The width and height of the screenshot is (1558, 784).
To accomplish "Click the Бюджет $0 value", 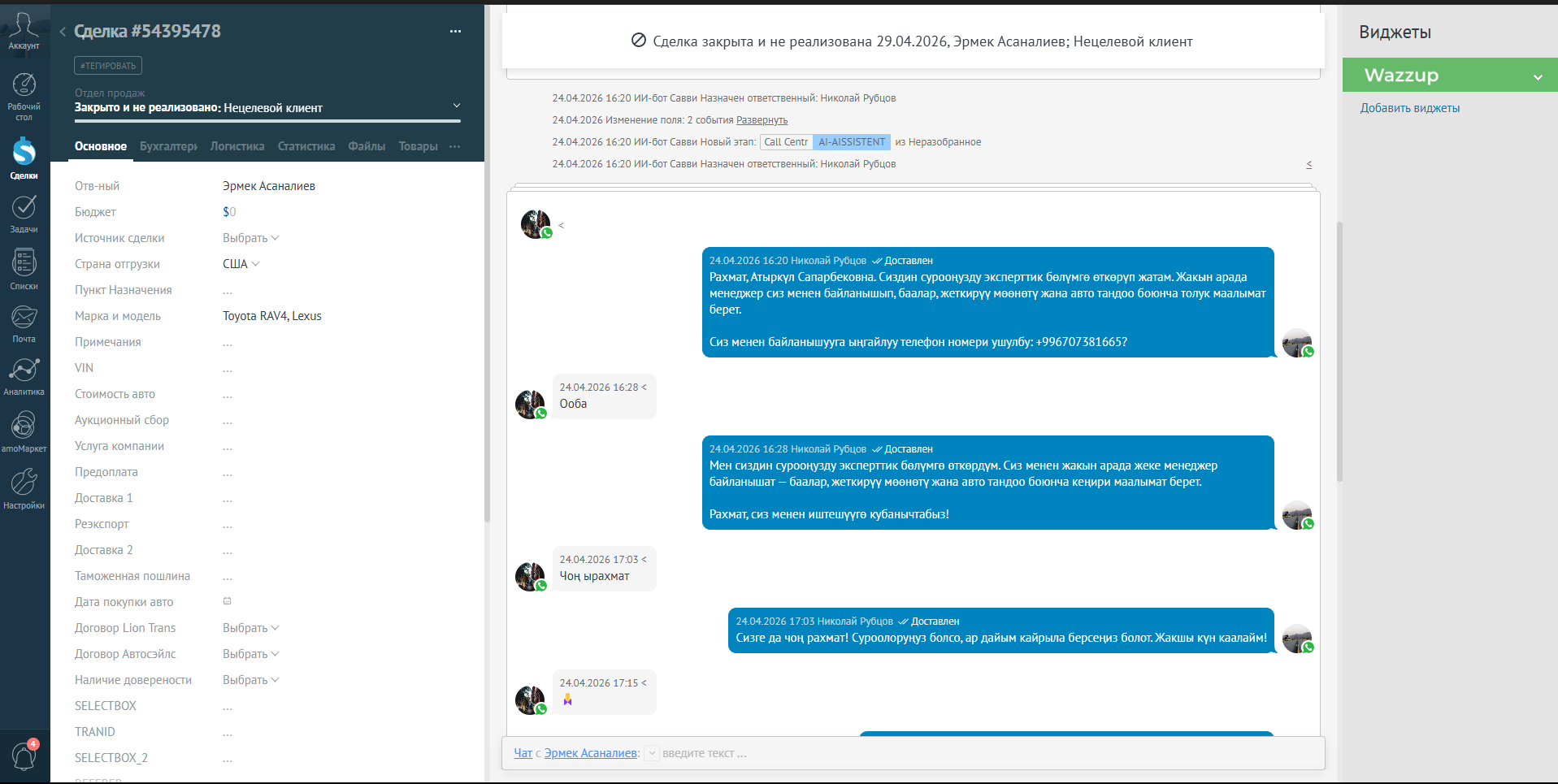I will click(x=229, y=212).
